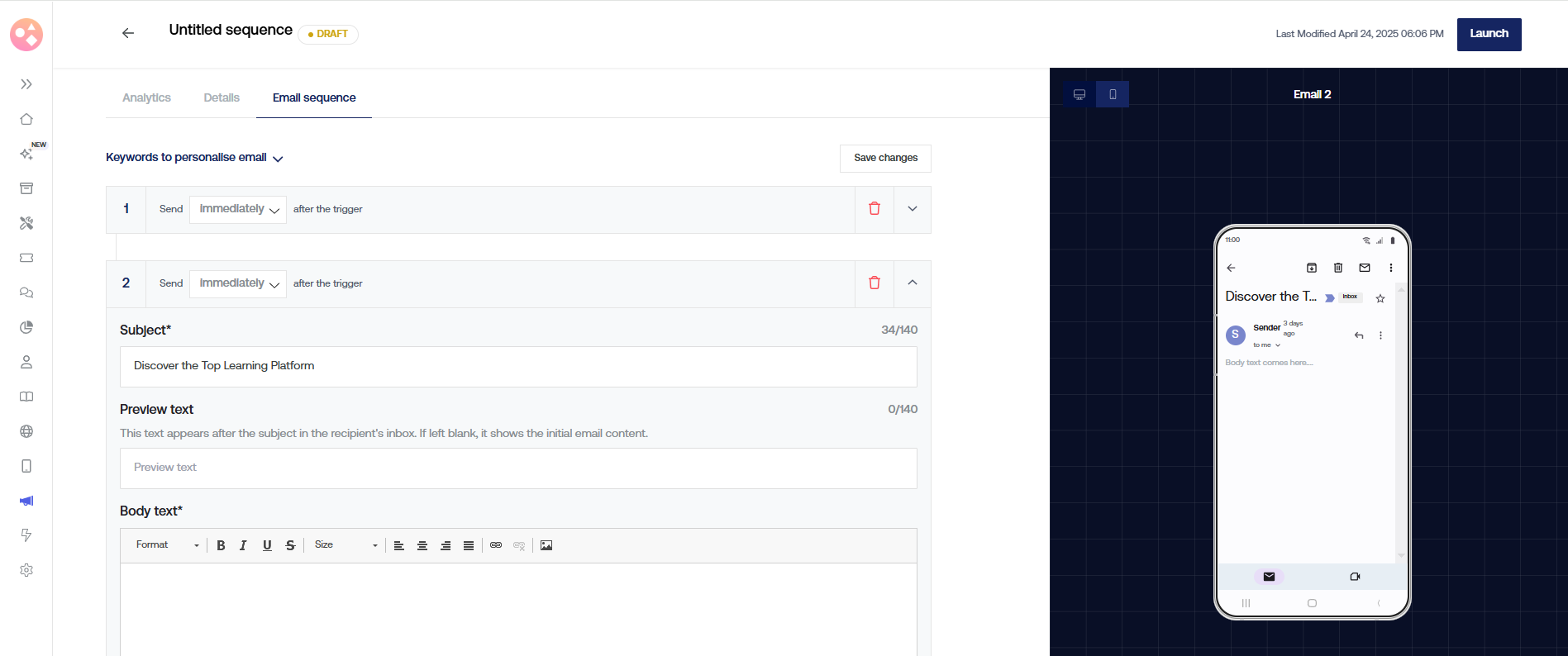Click the Preview text input field

tap(518, 468)
